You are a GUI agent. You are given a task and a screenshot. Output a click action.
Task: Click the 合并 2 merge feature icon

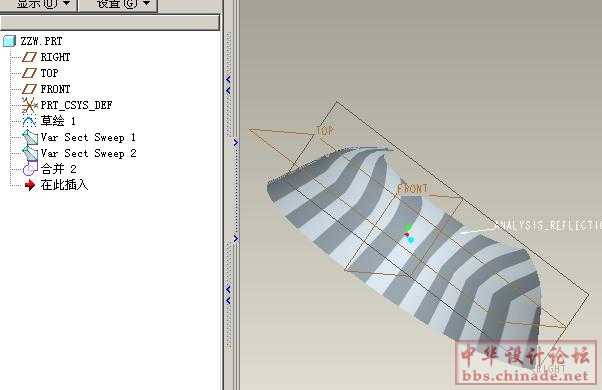pyautogui.click(x=30, y=169)
